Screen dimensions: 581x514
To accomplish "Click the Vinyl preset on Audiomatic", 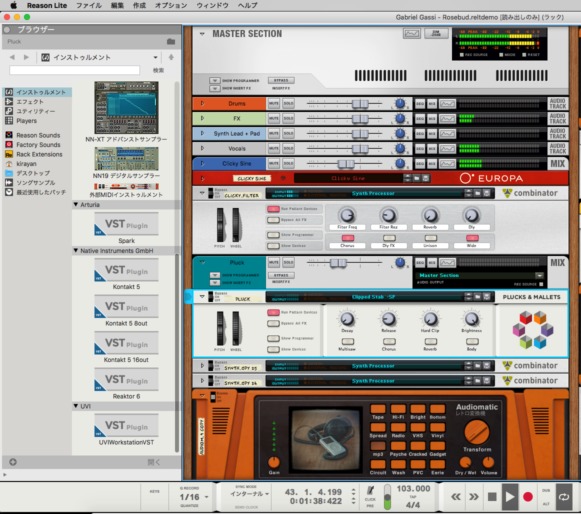I will (437, 427).
